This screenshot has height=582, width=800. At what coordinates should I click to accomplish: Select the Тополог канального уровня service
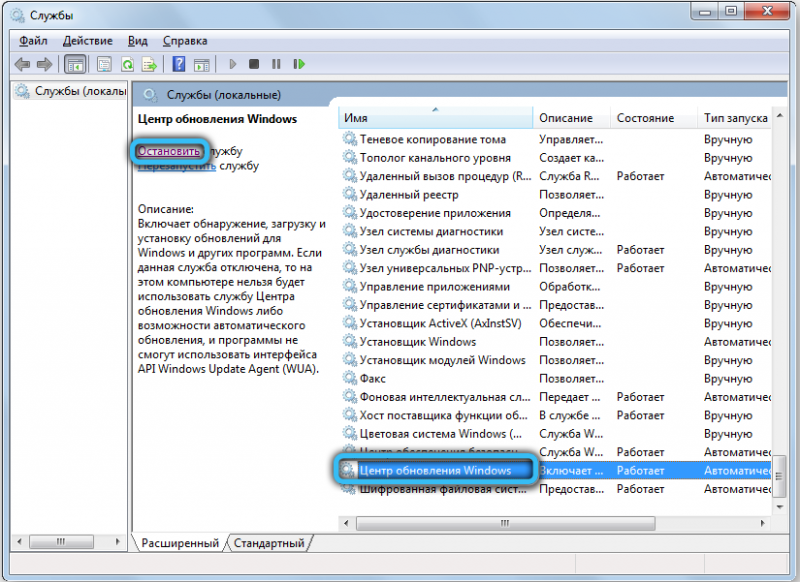click(x=555, y=158)
